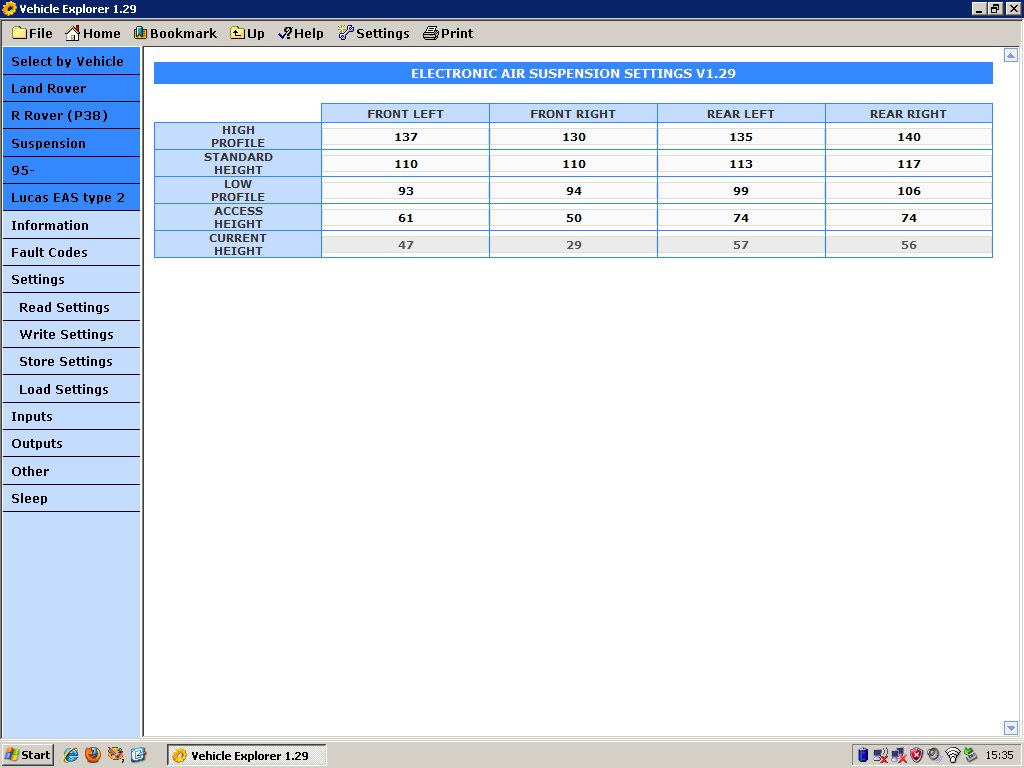Open the File menu in toolbar
1024x768 pixels.
pos(32,33)
